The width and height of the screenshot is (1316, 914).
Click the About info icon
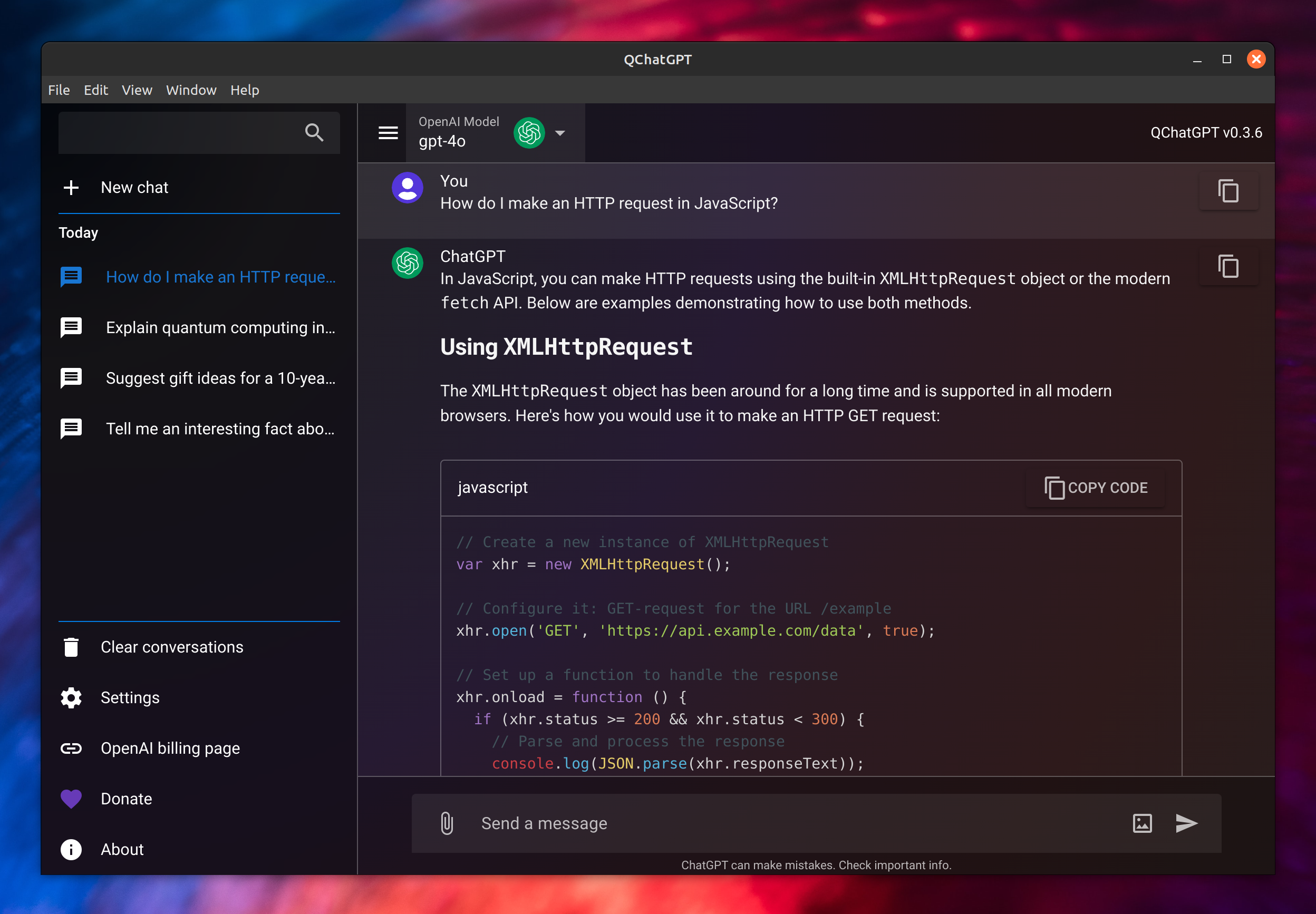pos(71,849)
